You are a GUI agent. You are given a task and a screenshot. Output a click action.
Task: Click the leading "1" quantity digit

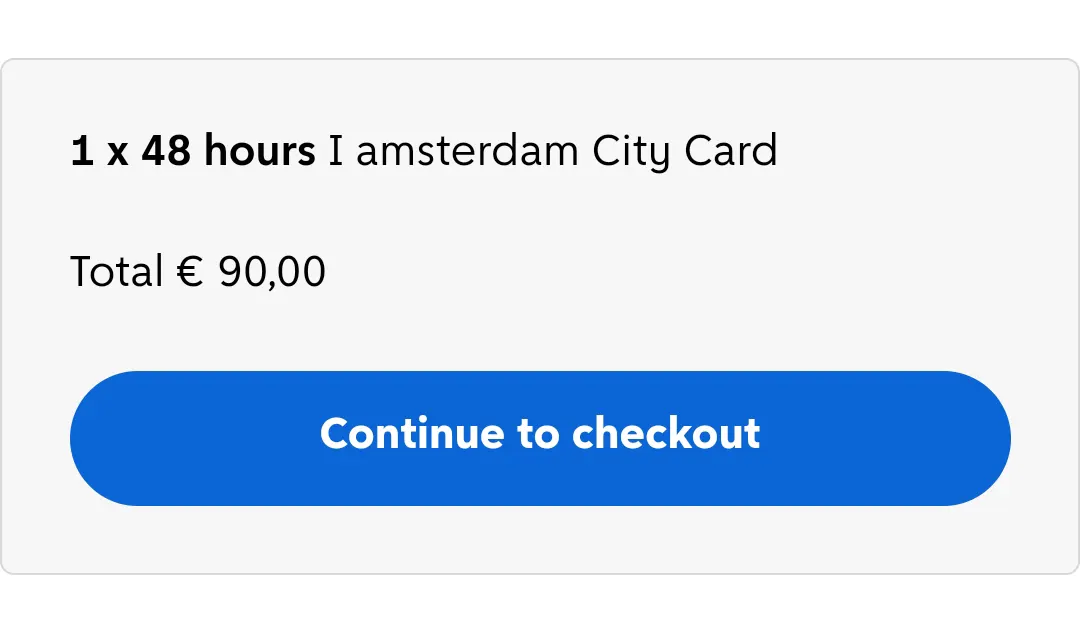pyautogui.click(x=82, y=152)
